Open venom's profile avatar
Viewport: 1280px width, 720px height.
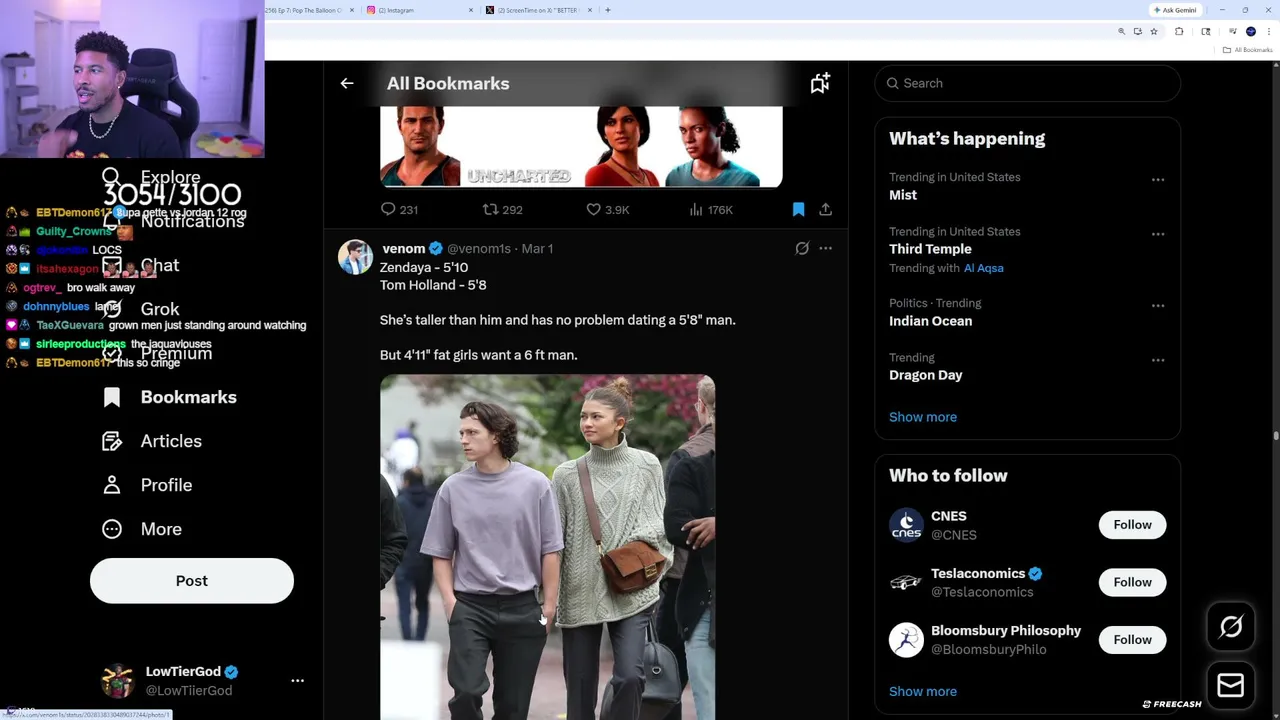355,257
